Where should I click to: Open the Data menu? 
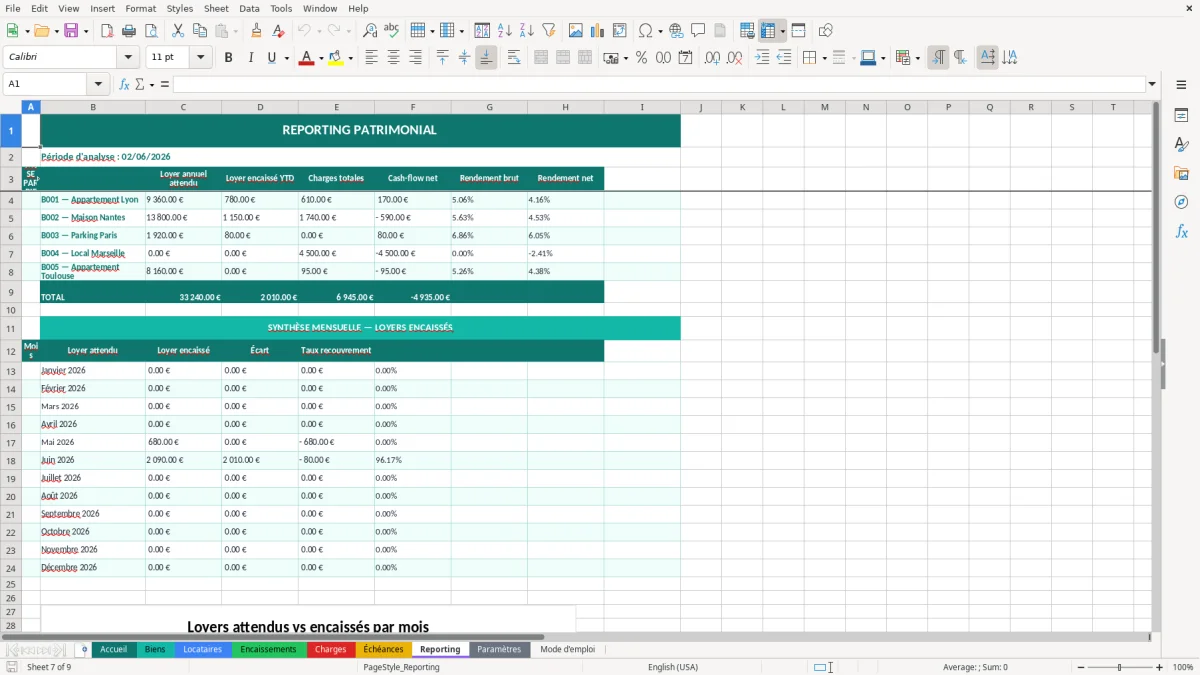[x=249, y=8]
